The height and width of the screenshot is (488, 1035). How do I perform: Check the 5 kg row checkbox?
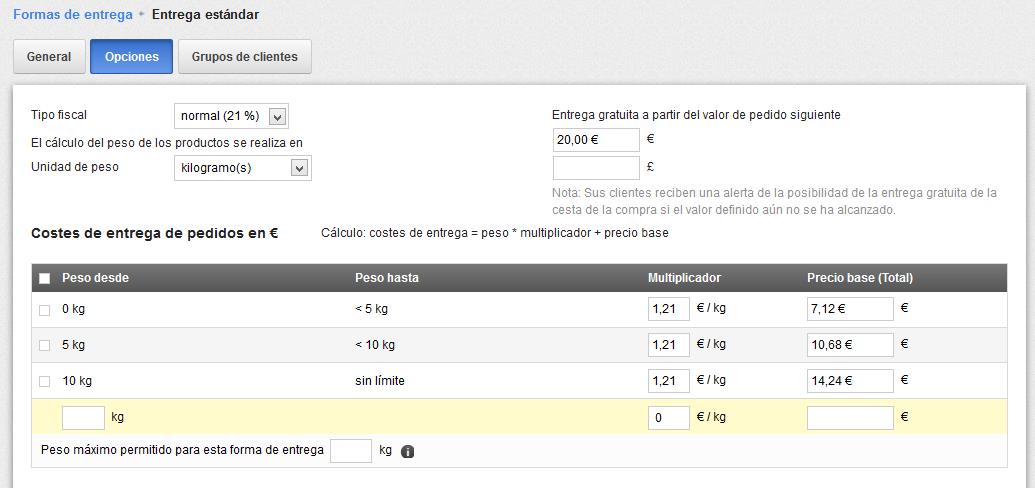click(44, 346)
